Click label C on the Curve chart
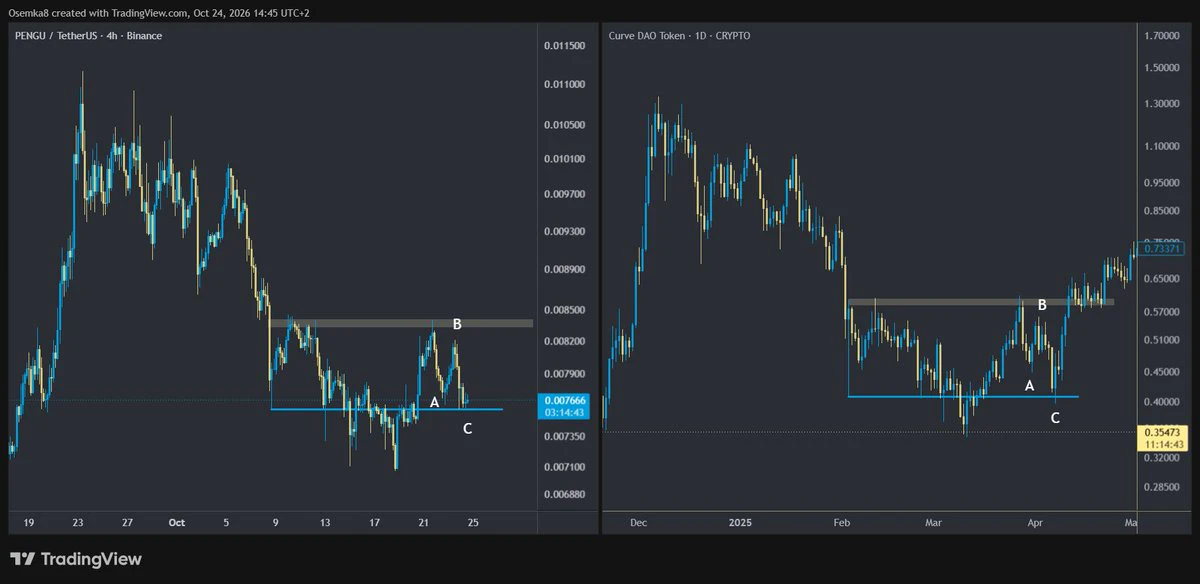Image resolution: width=1200 pixels, height=584 pixels. [1055, 418]
